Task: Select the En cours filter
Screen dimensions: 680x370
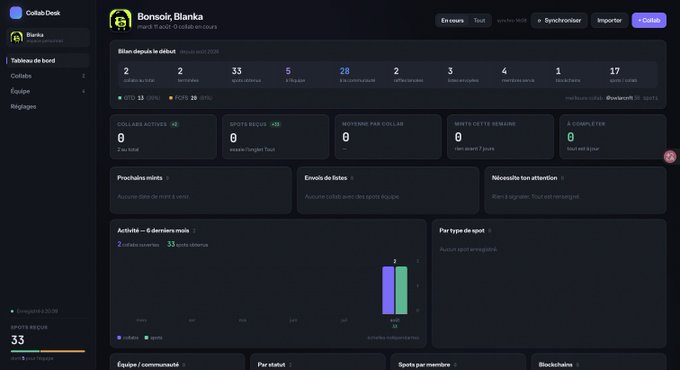Action: point(452,20)
